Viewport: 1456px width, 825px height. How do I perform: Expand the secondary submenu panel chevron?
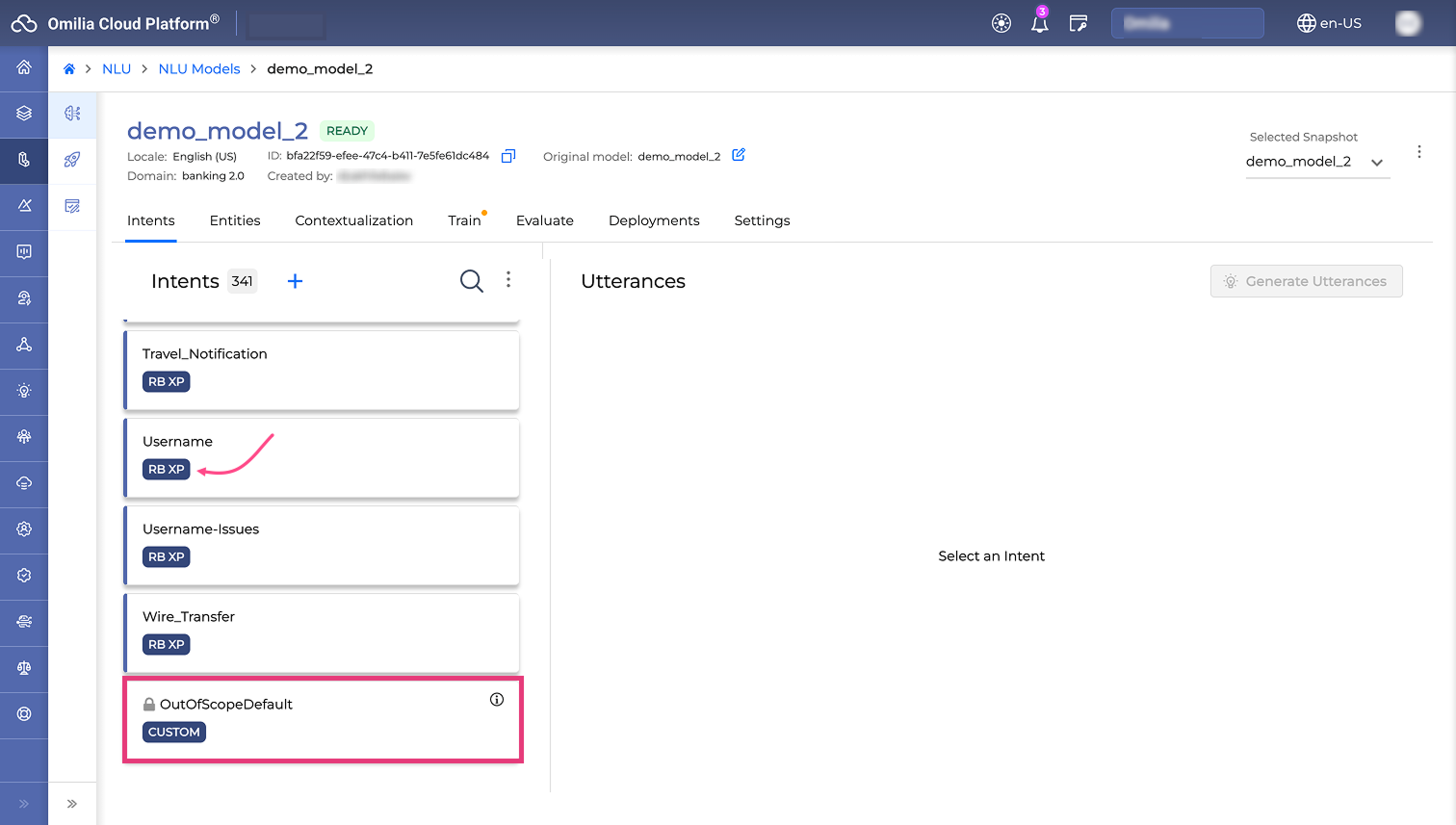(72, 804)
